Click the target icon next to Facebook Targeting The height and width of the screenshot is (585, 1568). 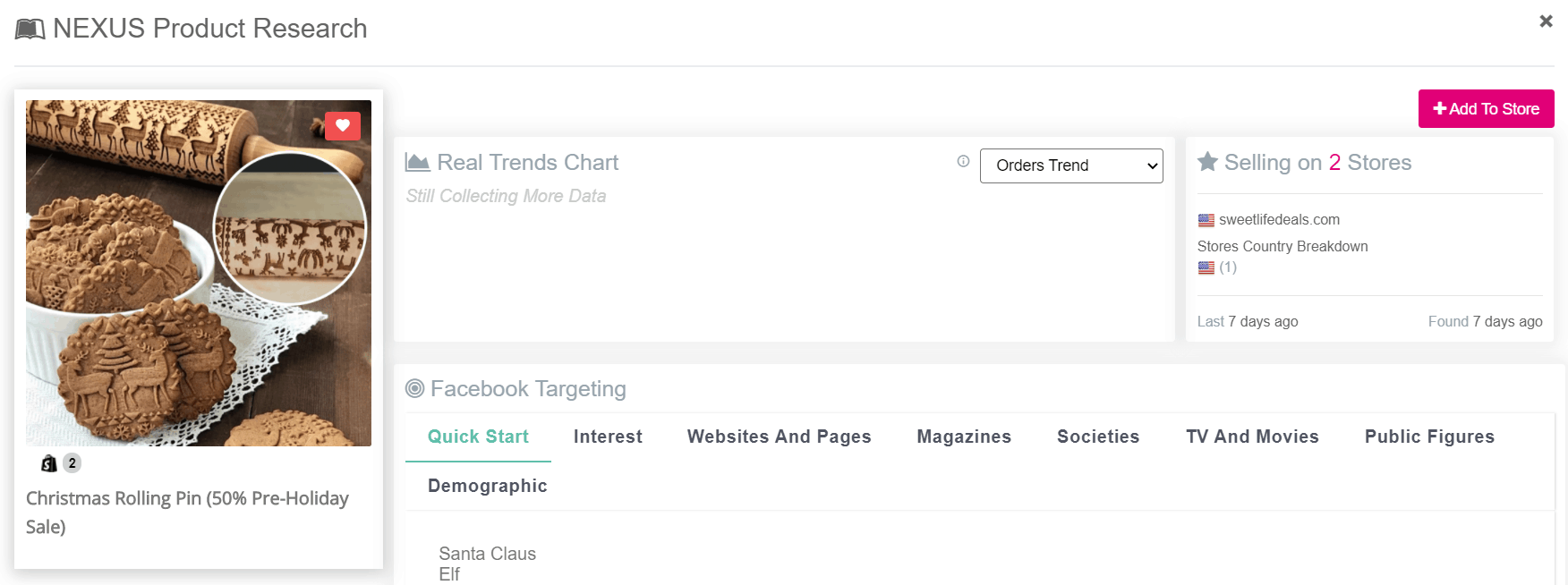click(414, 388)
